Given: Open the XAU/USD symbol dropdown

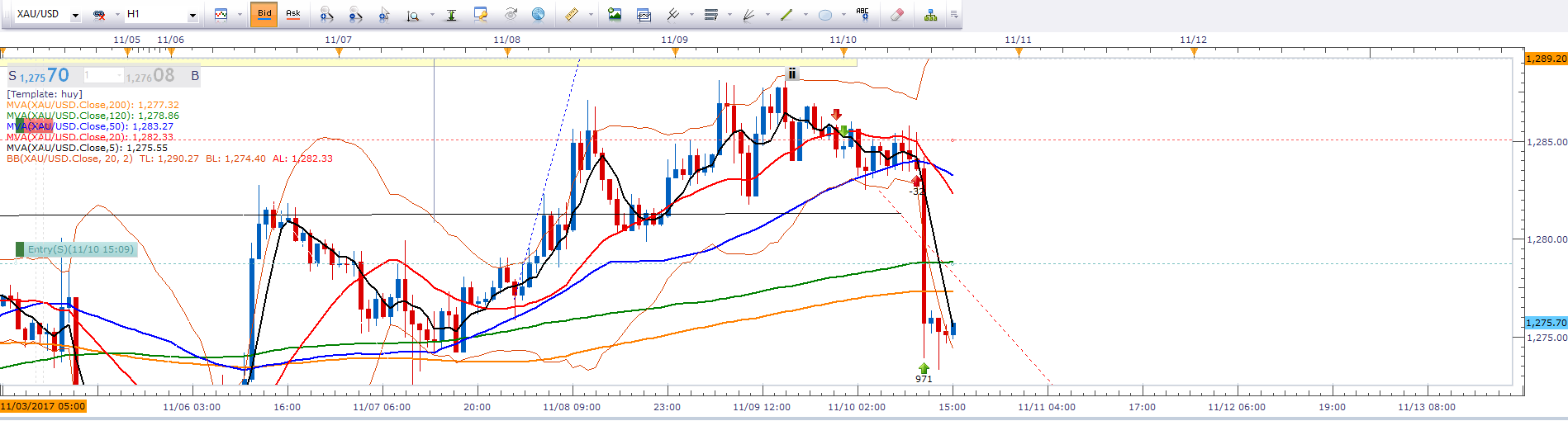Looking at the screenshot, I should click(x=75, y=16).
